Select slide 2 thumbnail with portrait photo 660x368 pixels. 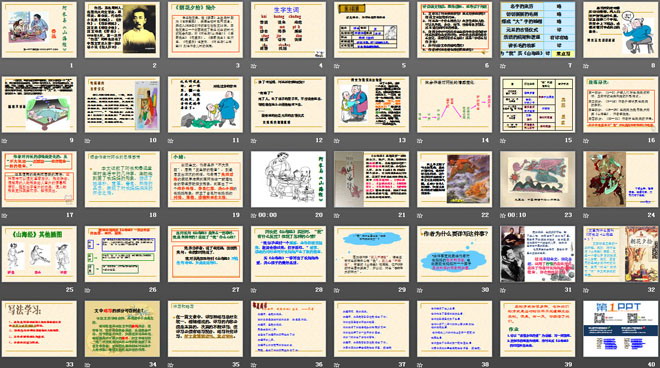tap(122, 30)
